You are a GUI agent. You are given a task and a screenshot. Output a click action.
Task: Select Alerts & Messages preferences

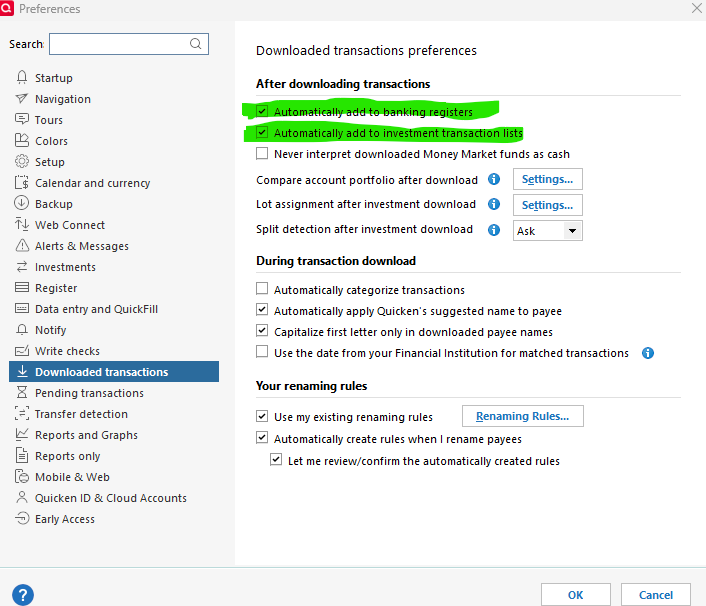(82, 246)
